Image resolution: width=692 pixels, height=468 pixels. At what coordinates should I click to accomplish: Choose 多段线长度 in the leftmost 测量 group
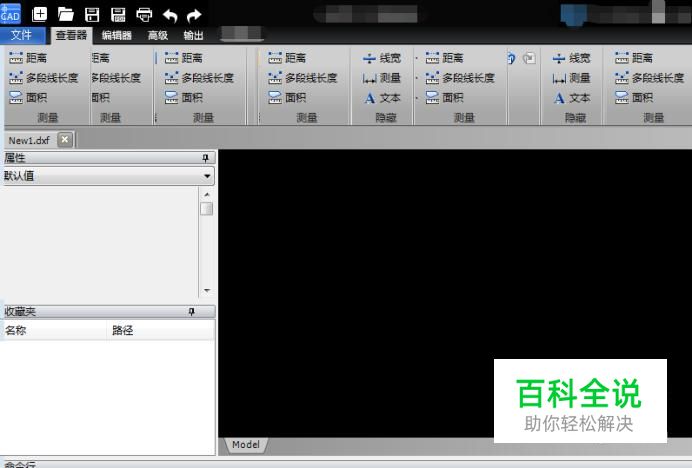(x=44, y=78)
